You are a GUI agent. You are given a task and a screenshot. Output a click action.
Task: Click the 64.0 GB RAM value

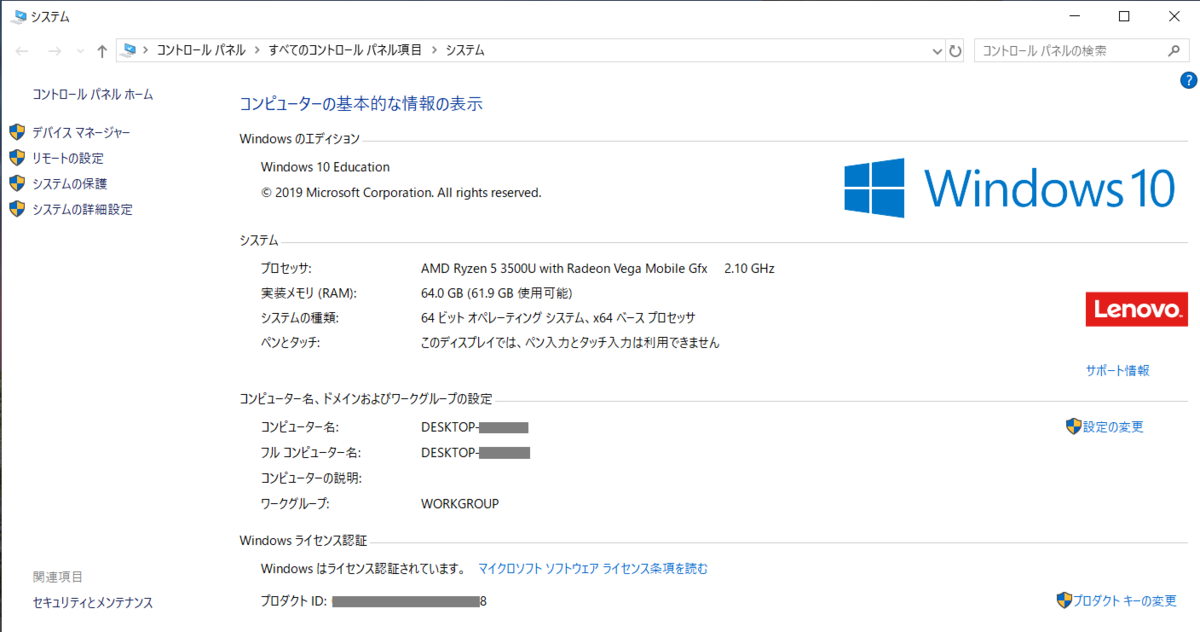(x=498, y=293)
